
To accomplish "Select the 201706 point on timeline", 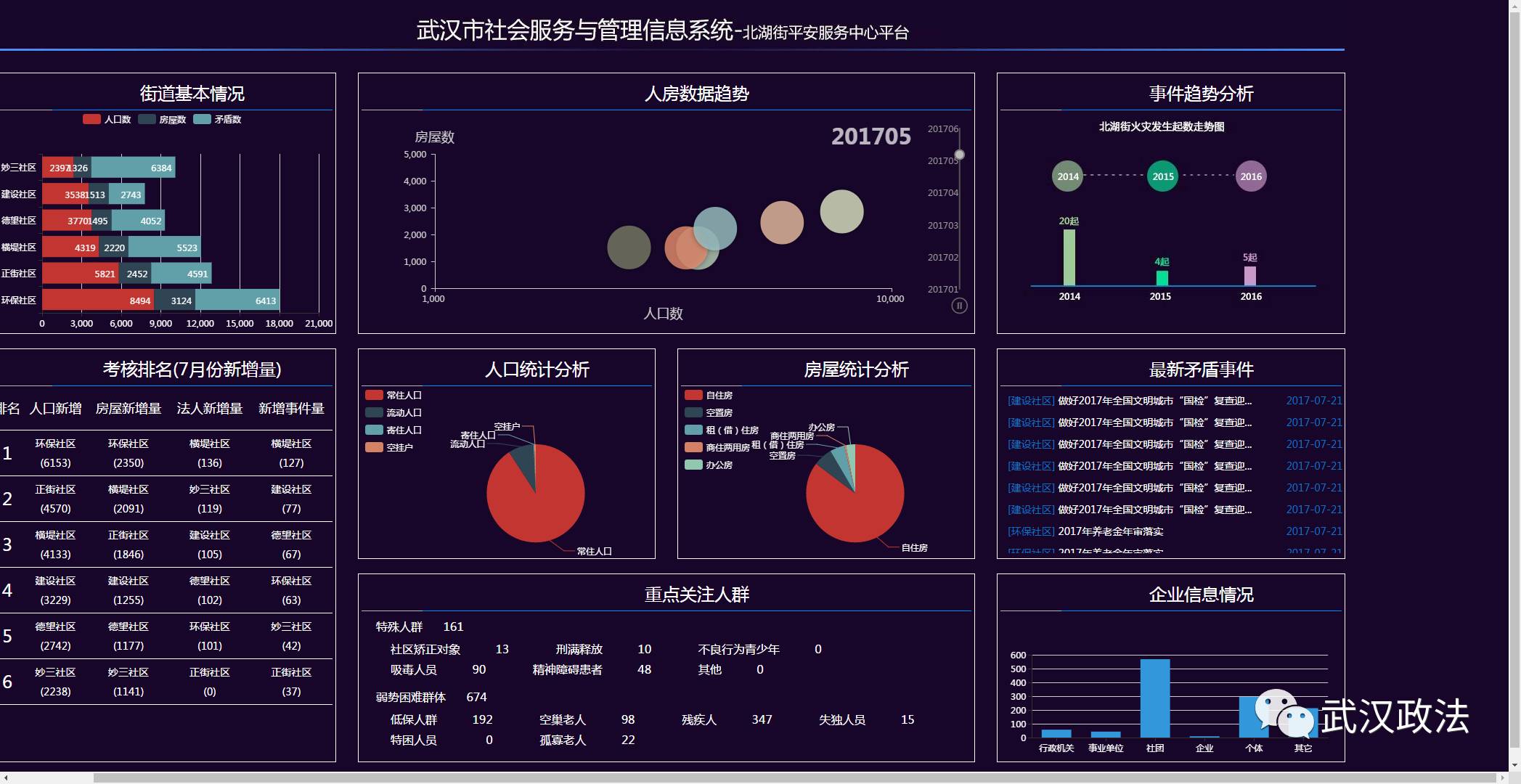I will coord(943,129).
